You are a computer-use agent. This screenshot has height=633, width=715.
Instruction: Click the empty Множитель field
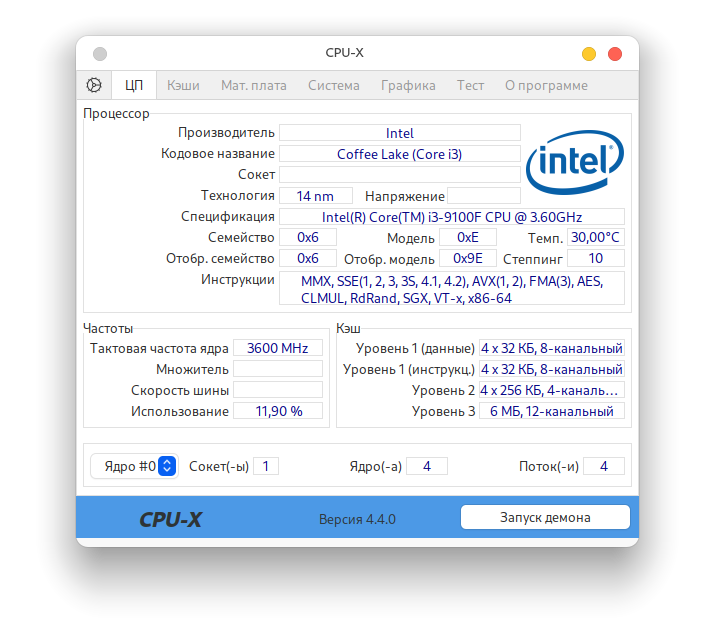[278, 369]
